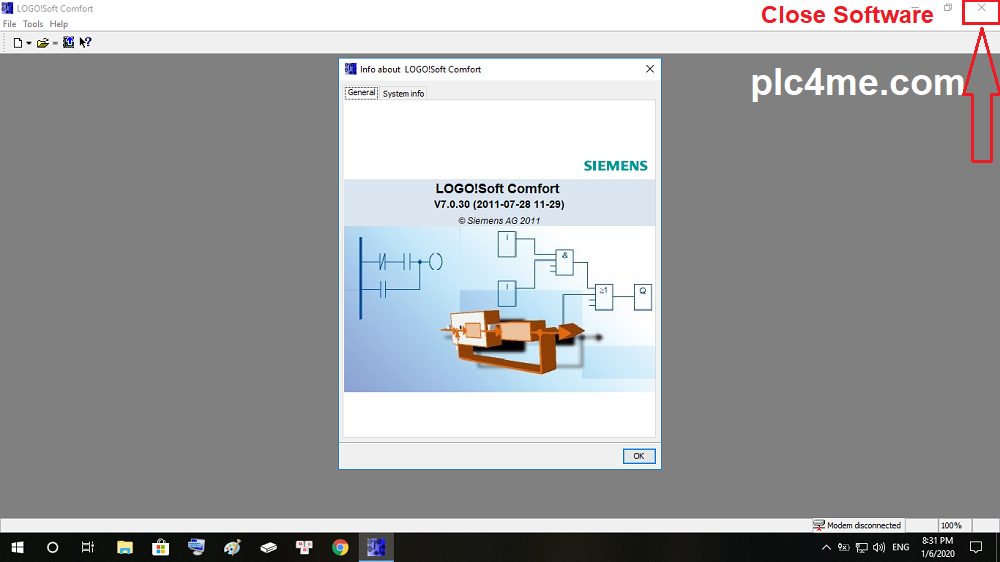The image size is (1000, 562).
Task: Open File Explorer from the taskbar
Action: pyautogui.click(x=125, y=547)
